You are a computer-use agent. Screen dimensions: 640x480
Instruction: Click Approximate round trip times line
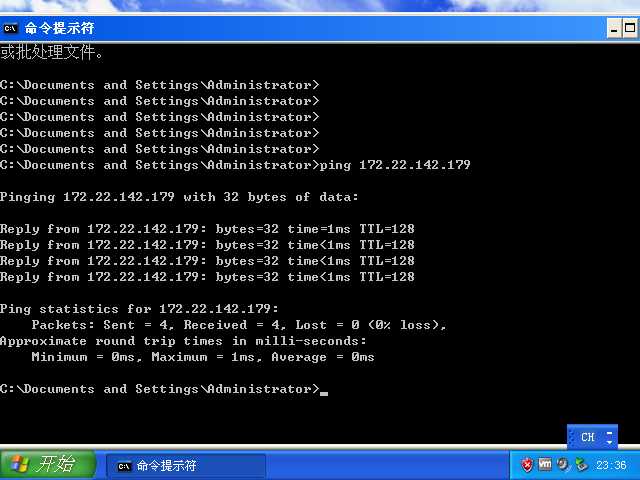pos(183,341)
